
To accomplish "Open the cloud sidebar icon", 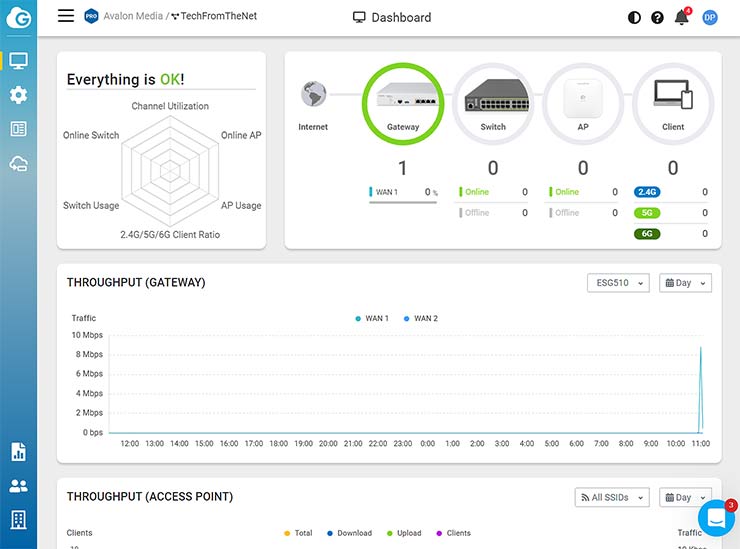I will tap(18, 164).
